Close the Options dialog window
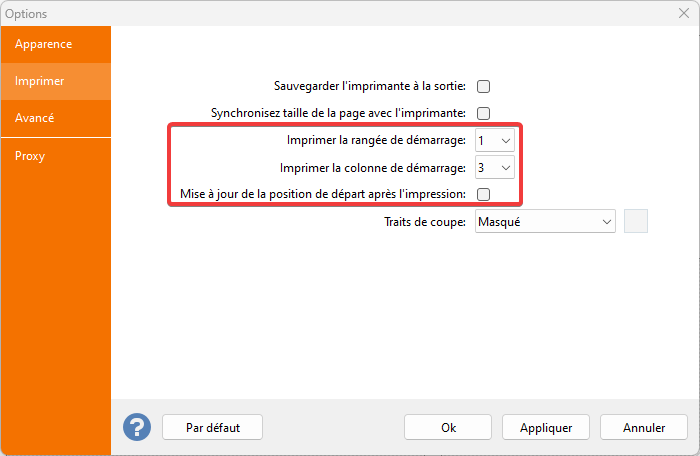This screenshot has height=456, width=700. (x=683, y=14)
